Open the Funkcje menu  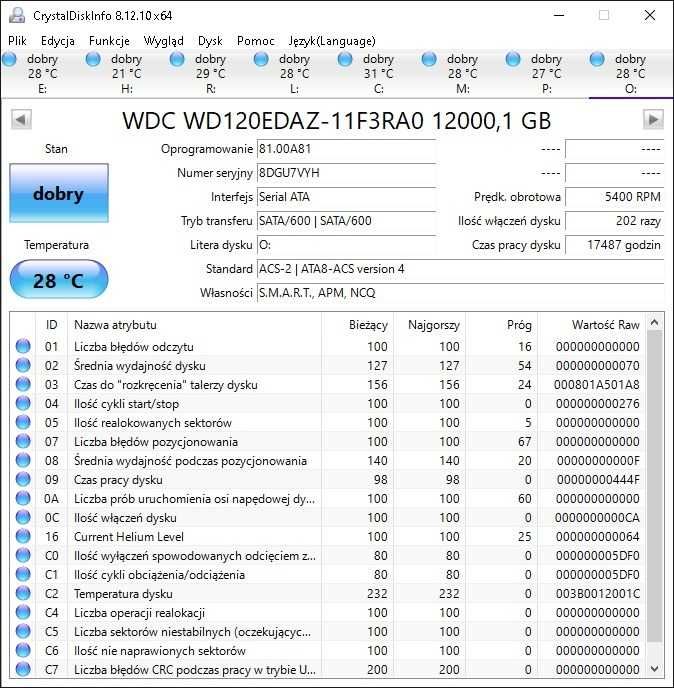(109, 41)
